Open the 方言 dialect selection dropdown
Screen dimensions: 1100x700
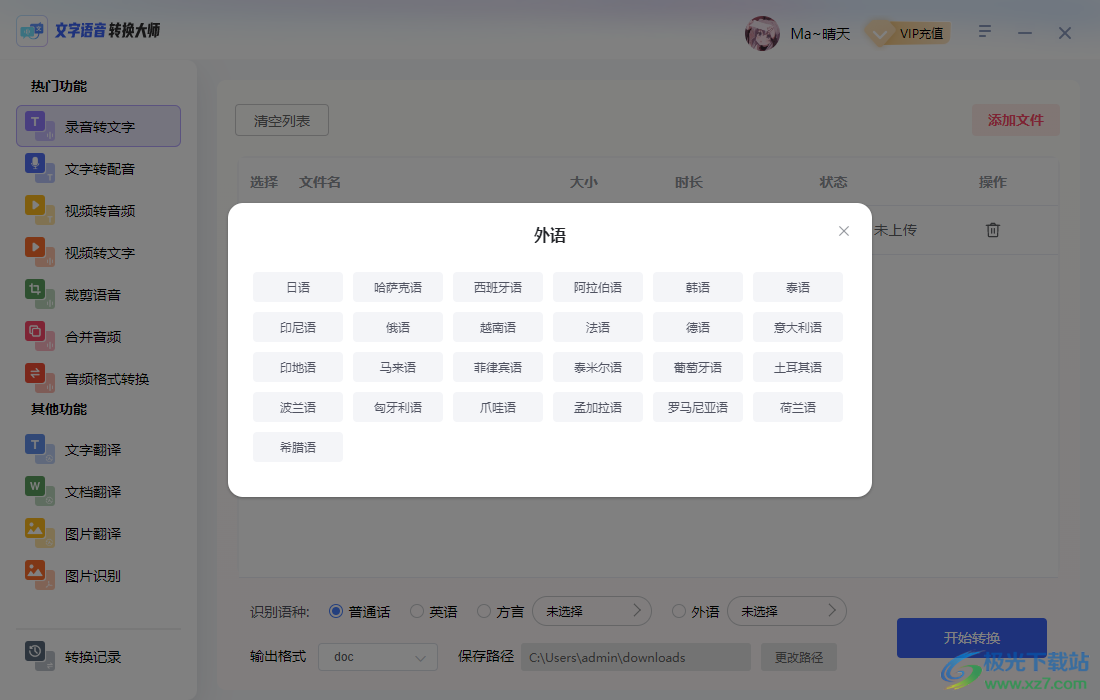pyautogui.click(x=592, y=611)
